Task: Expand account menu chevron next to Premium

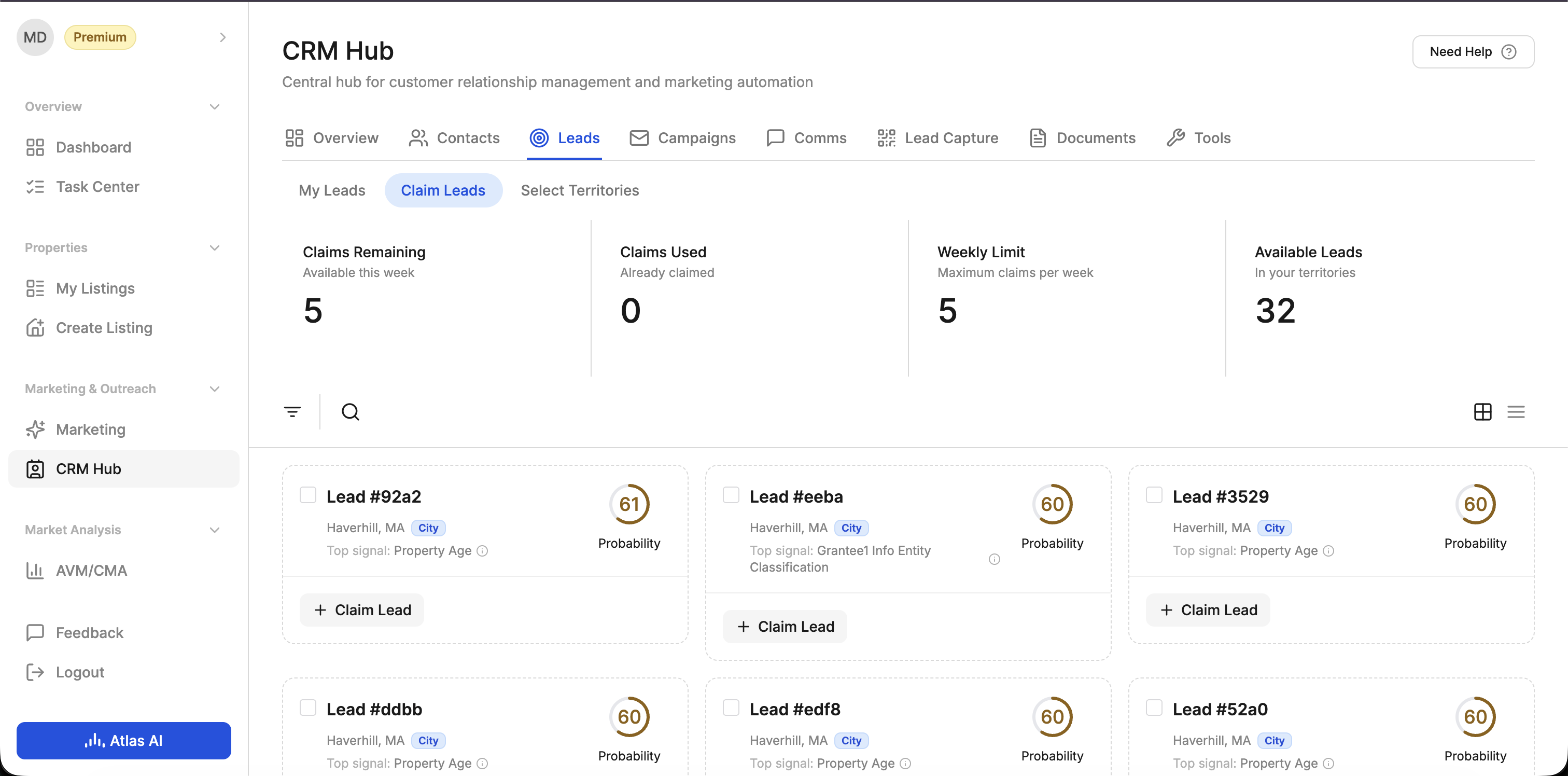Action: coord(223,37)
